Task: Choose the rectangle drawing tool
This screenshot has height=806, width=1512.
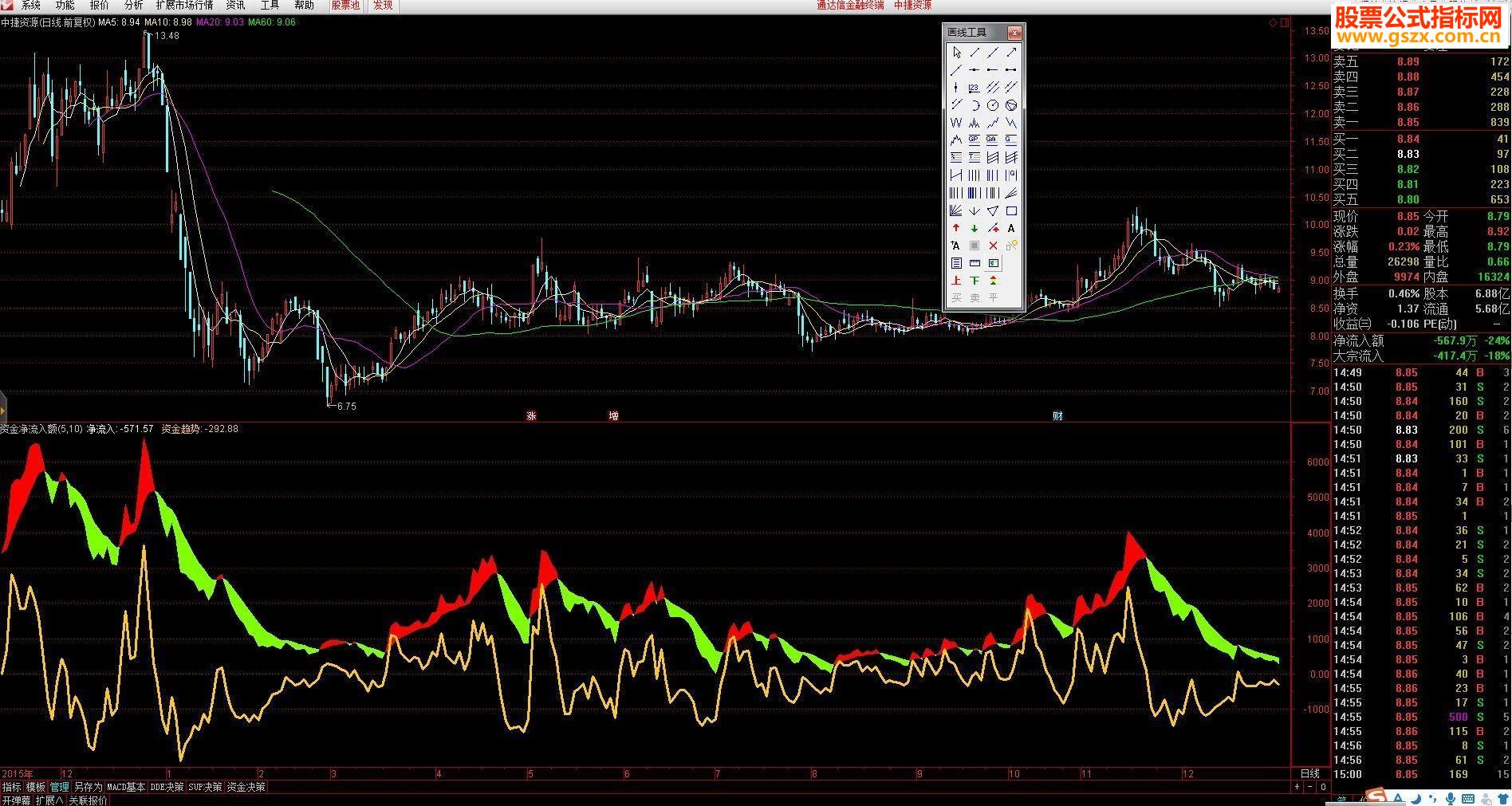Action: (1011, 210)
